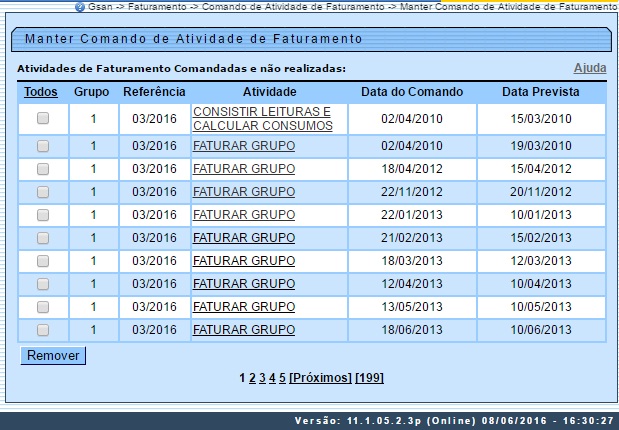Go to results page 2
This screenshot has width=619, height=430.
252,378
